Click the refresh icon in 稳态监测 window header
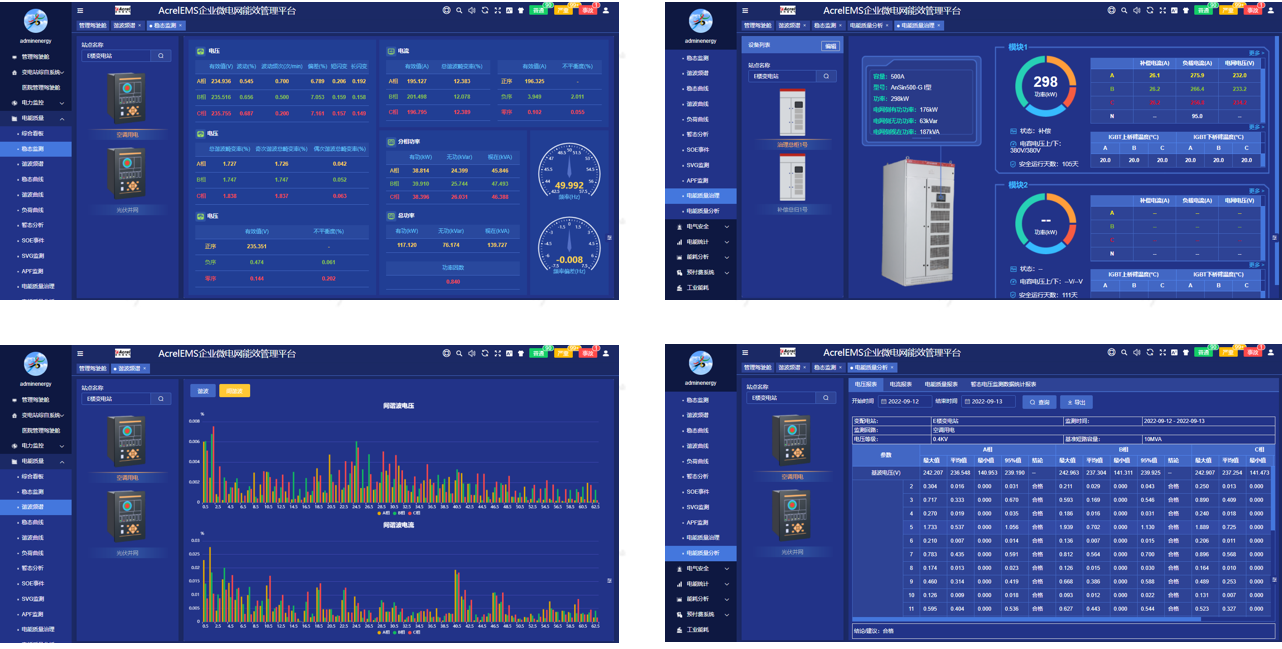Image resolution: width=1282 pixels, height=649 pixels. pyautogui.click(x=485, y=10)
